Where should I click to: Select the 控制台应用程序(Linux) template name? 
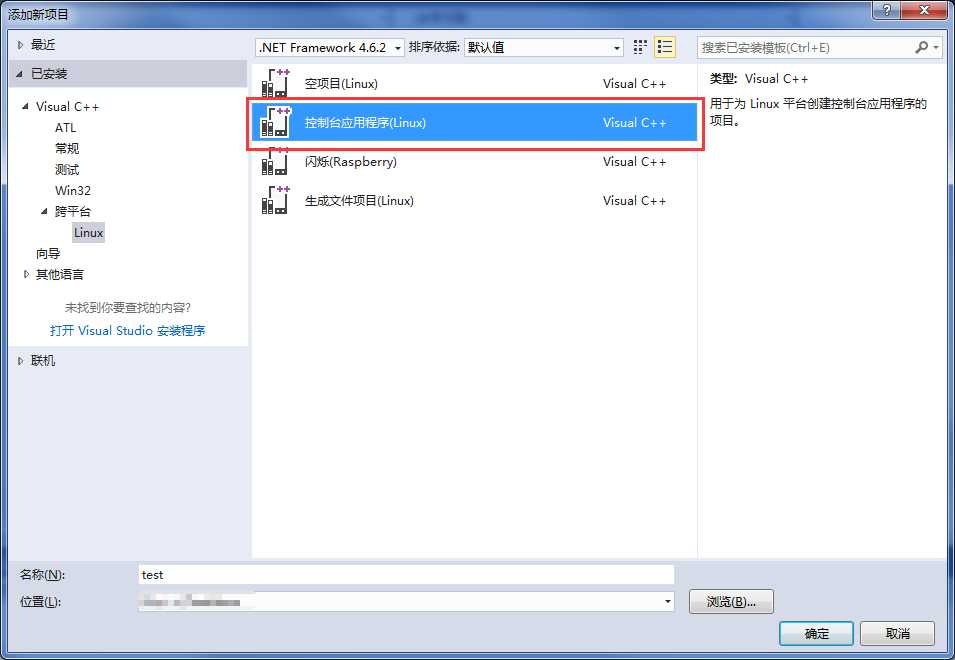[365, 122]
